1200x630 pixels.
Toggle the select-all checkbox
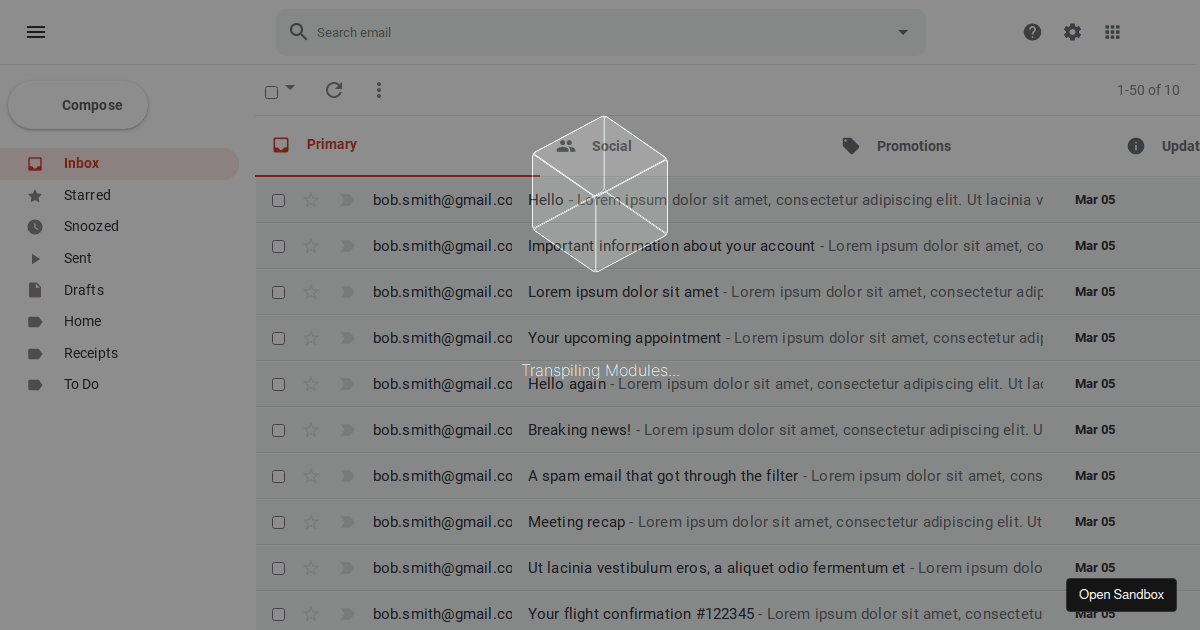click(271, 90)
